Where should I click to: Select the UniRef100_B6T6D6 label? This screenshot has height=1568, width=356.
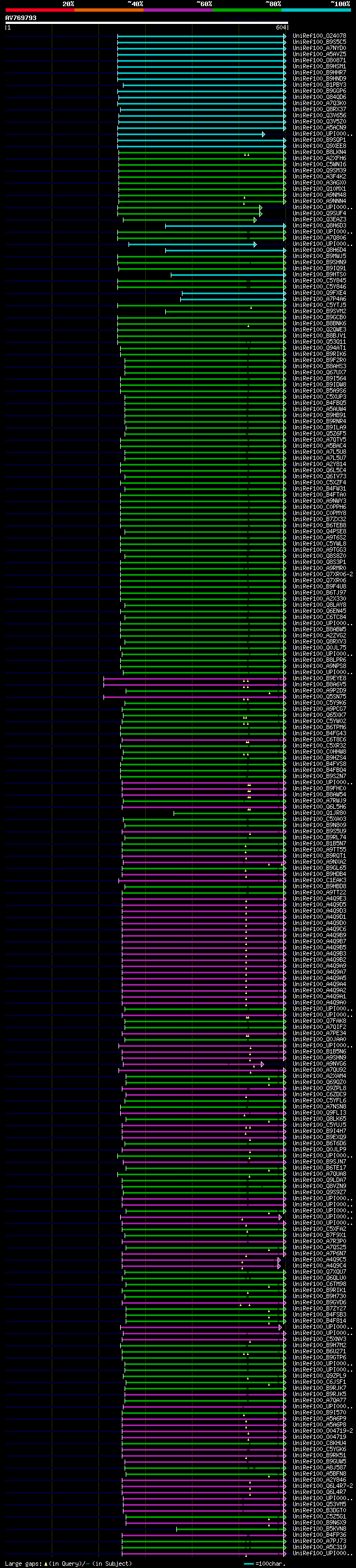319,1143
